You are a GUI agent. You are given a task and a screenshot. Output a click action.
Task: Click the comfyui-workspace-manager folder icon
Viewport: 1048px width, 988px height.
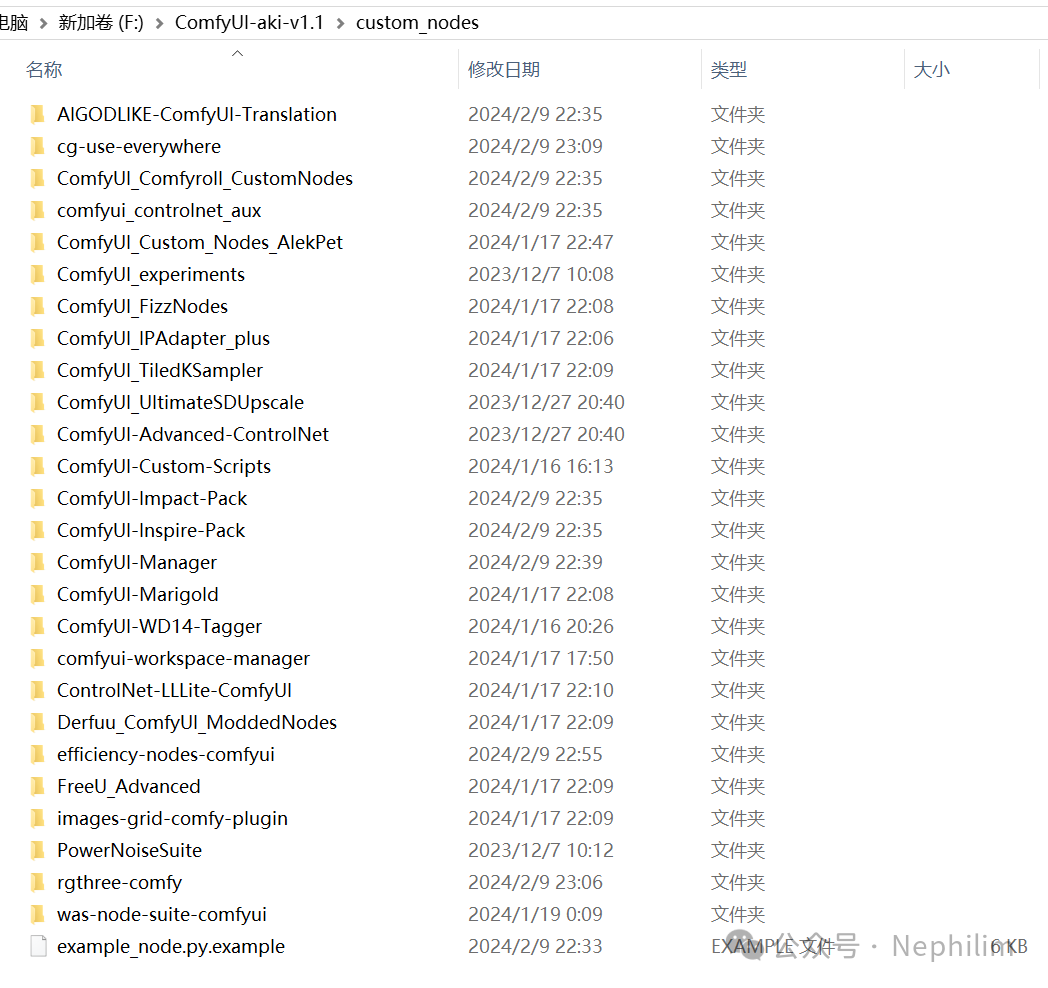38,659
